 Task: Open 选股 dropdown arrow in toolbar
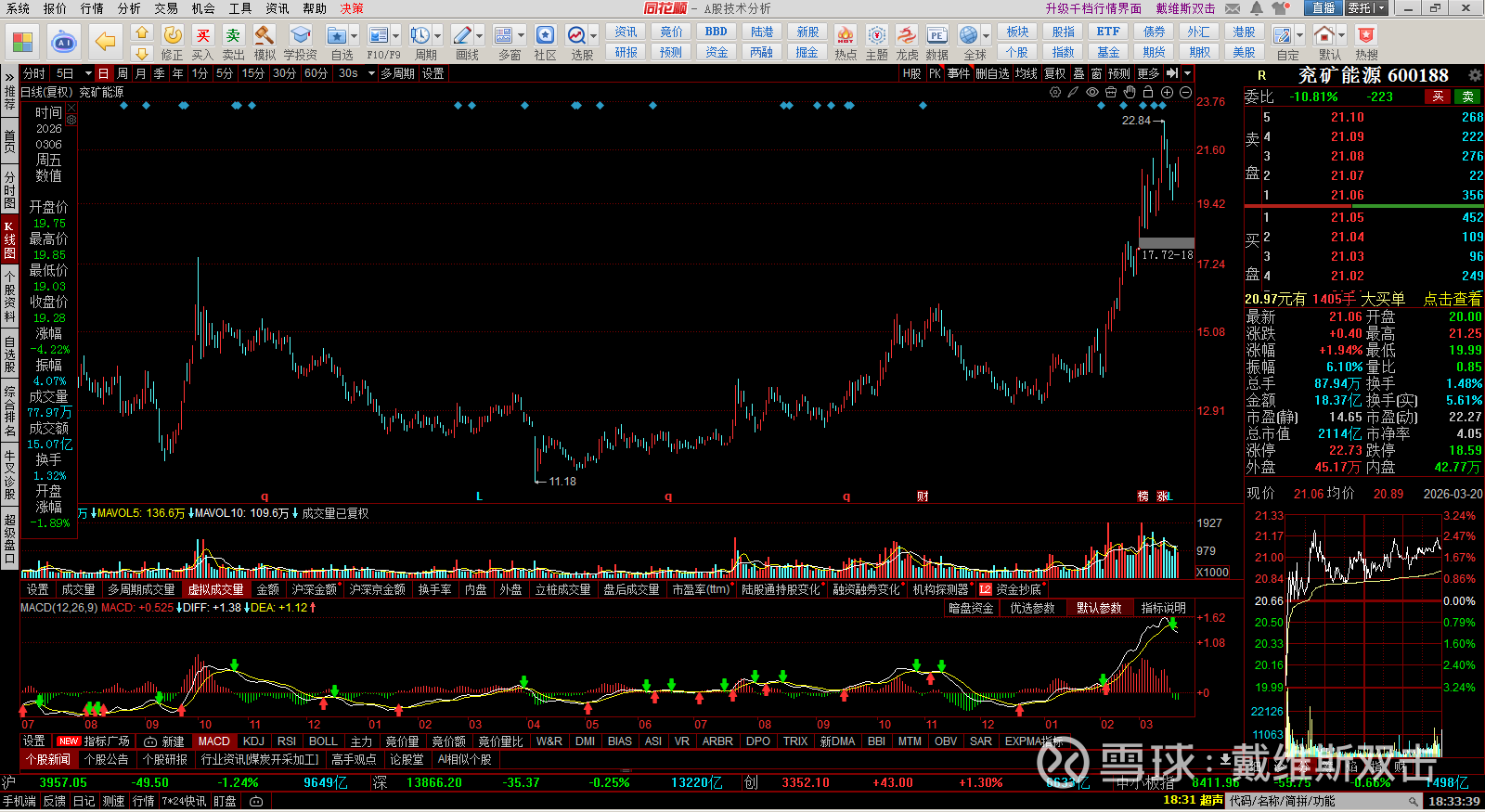[x=593, y=36]
